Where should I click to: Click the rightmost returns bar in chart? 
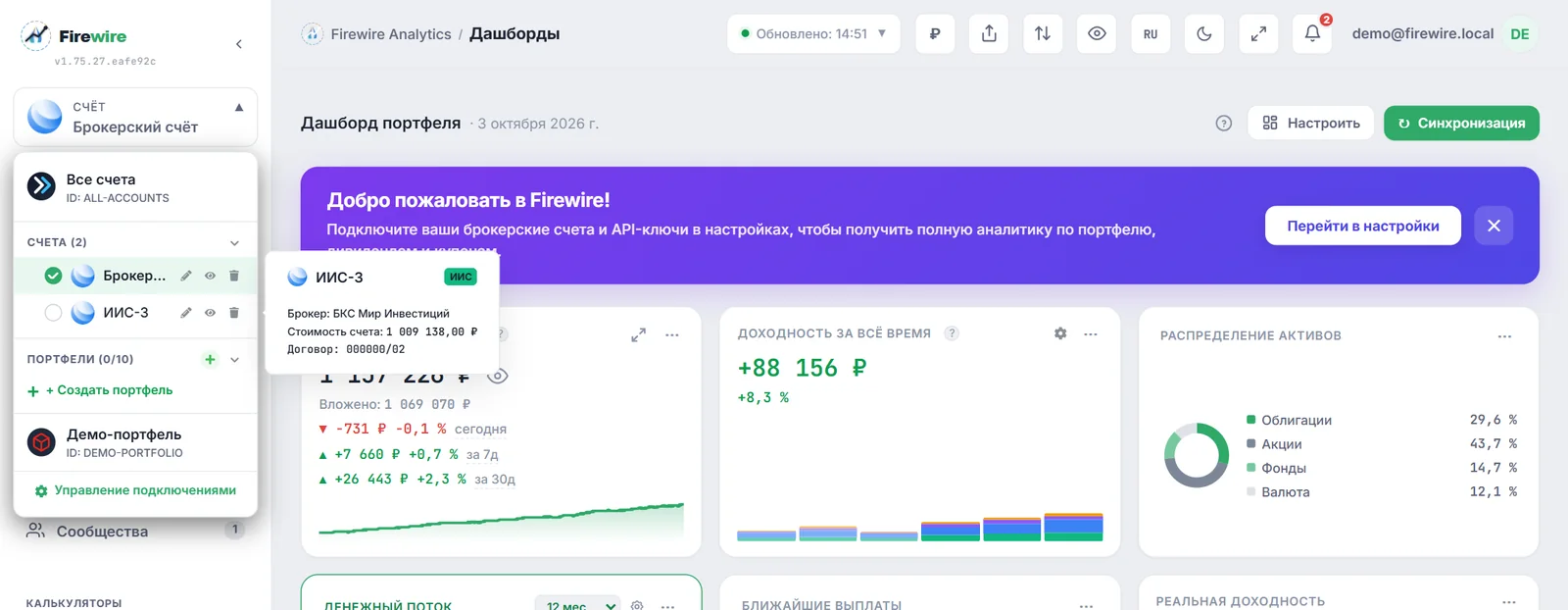pos(1073,527)
